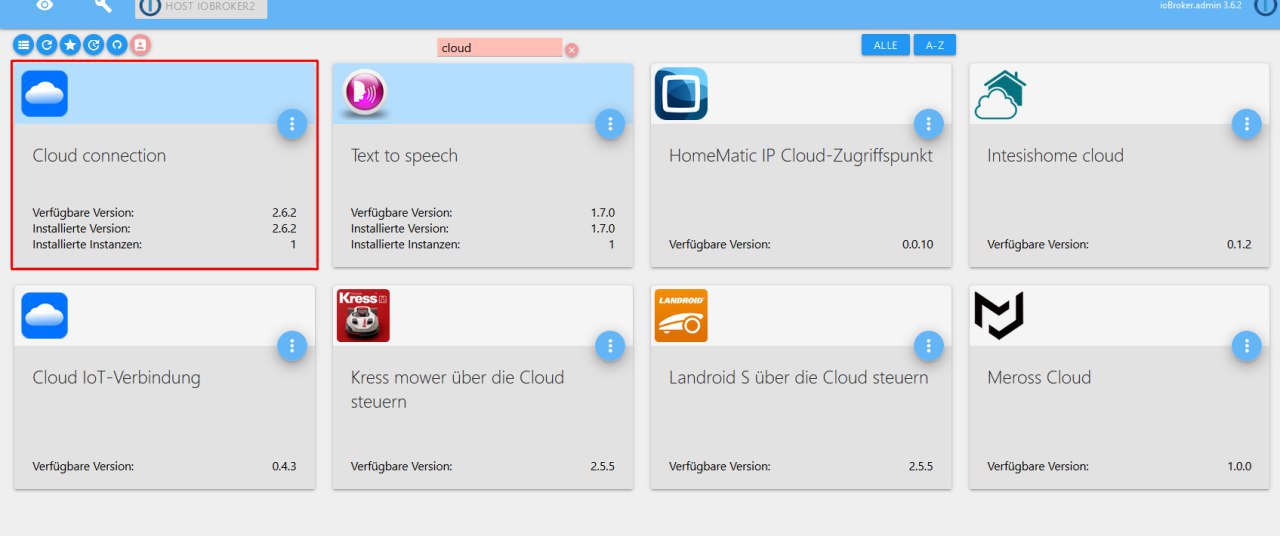Click the star favorites filter icon
1280x536 pixels.
70,45
